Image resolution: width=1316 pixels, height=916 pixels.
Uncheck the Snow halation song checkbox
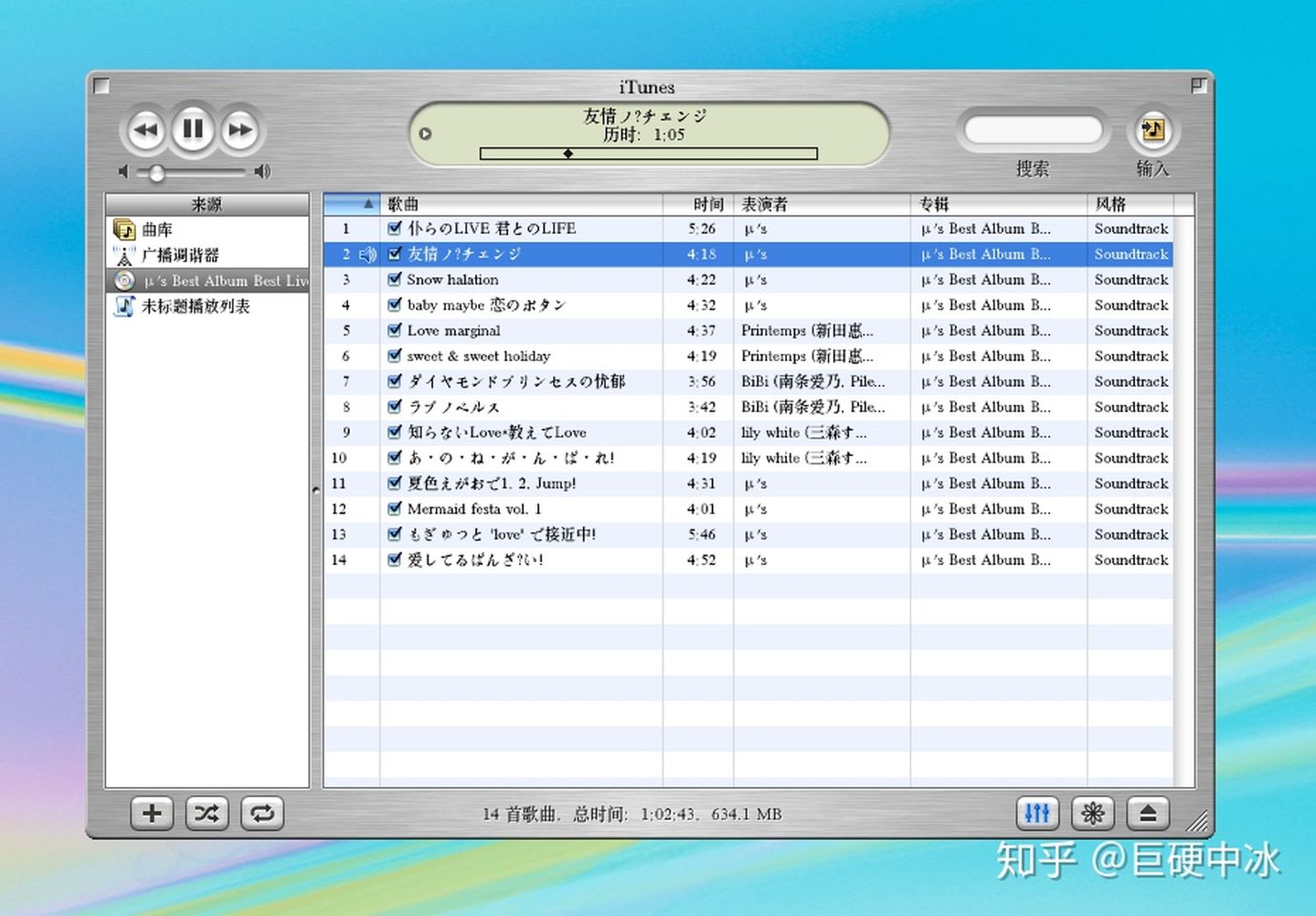(395, 279)
